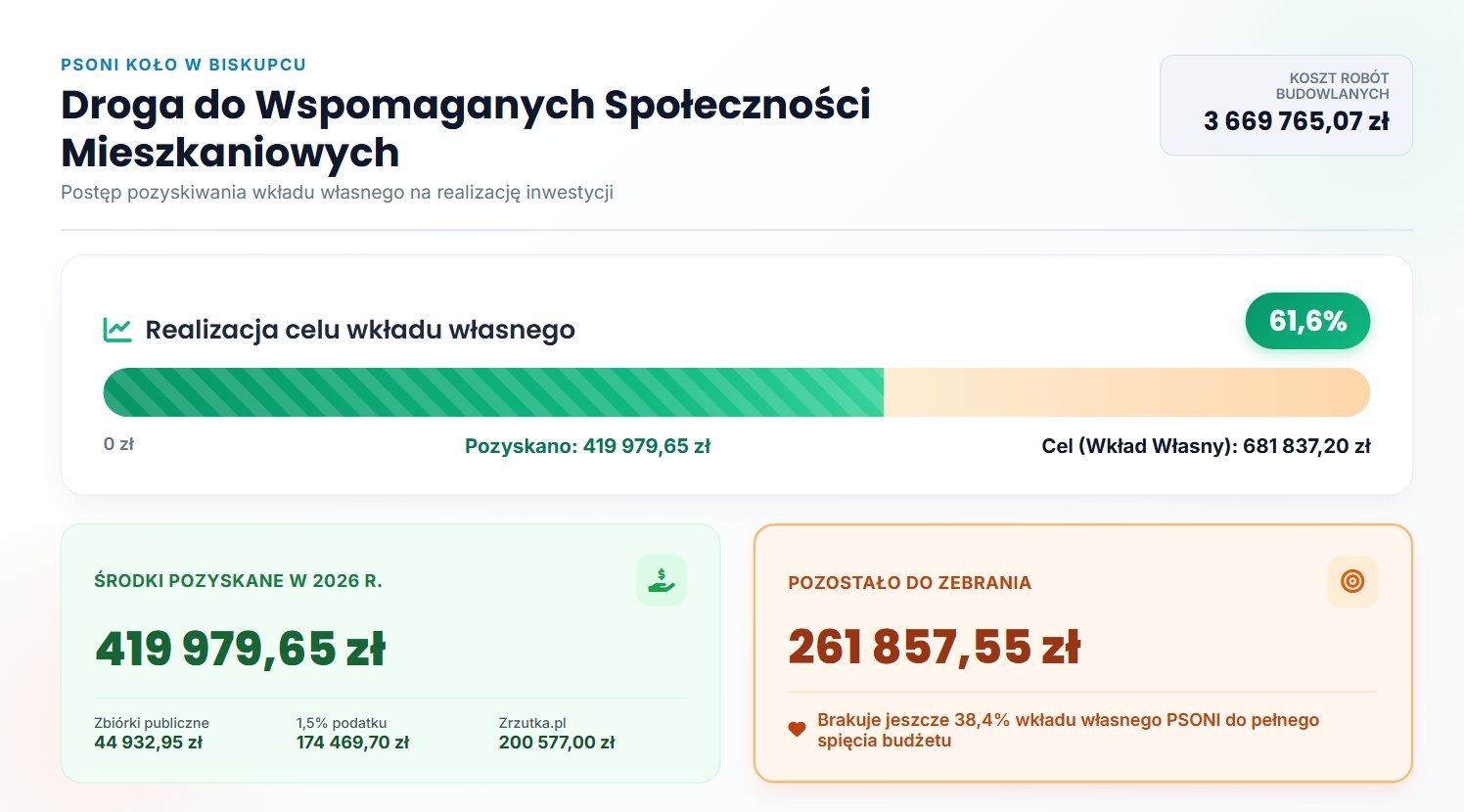1464x812 pixels.
Task: Click the KOSZT ROBÓT BUDOWLANYCH label
Action: (1332, 85)
